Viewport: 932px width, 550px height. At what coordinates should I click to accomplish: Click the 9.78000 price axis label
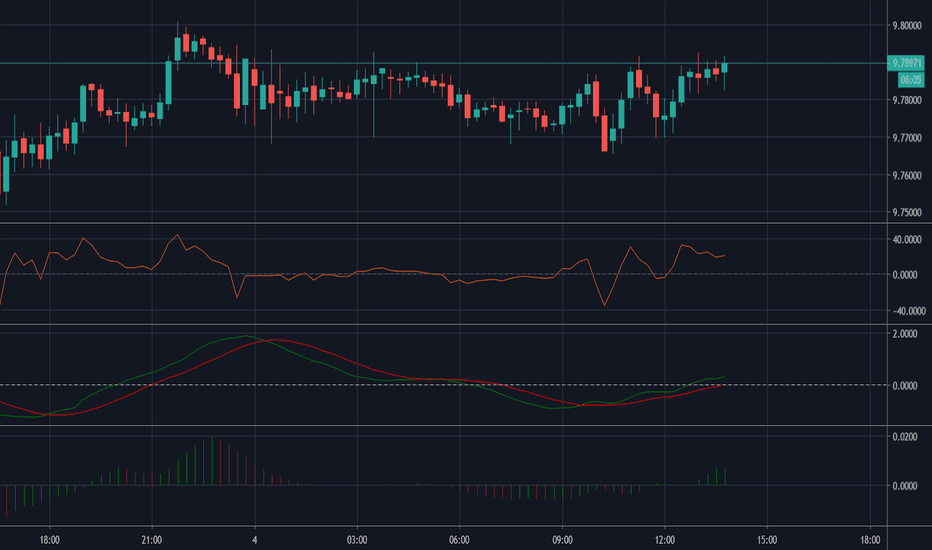click(x=906, y=100)
